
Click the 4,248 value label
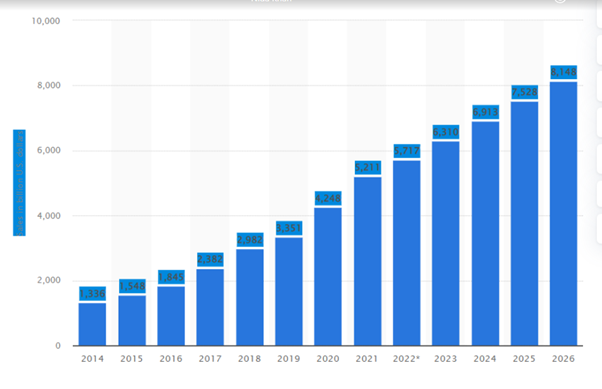(x=328, y=198)
